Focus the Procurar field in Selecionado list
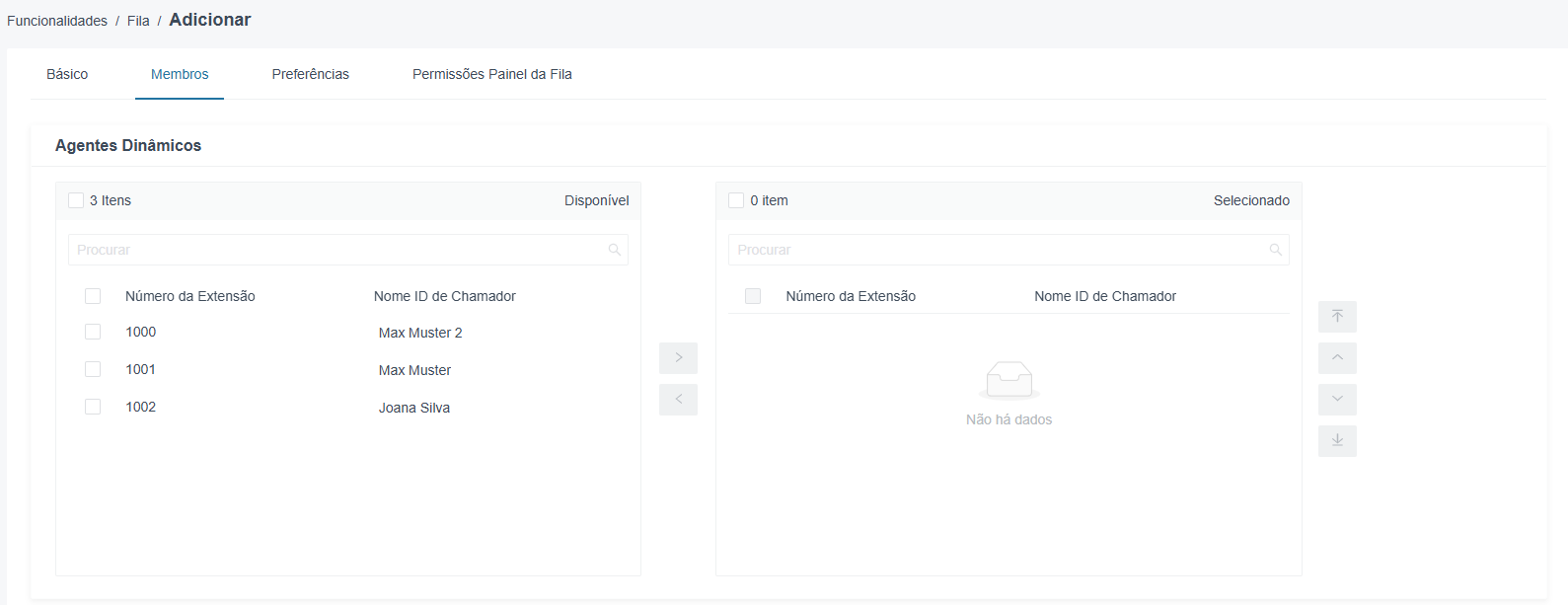1568x605 pixels. 1008,250
